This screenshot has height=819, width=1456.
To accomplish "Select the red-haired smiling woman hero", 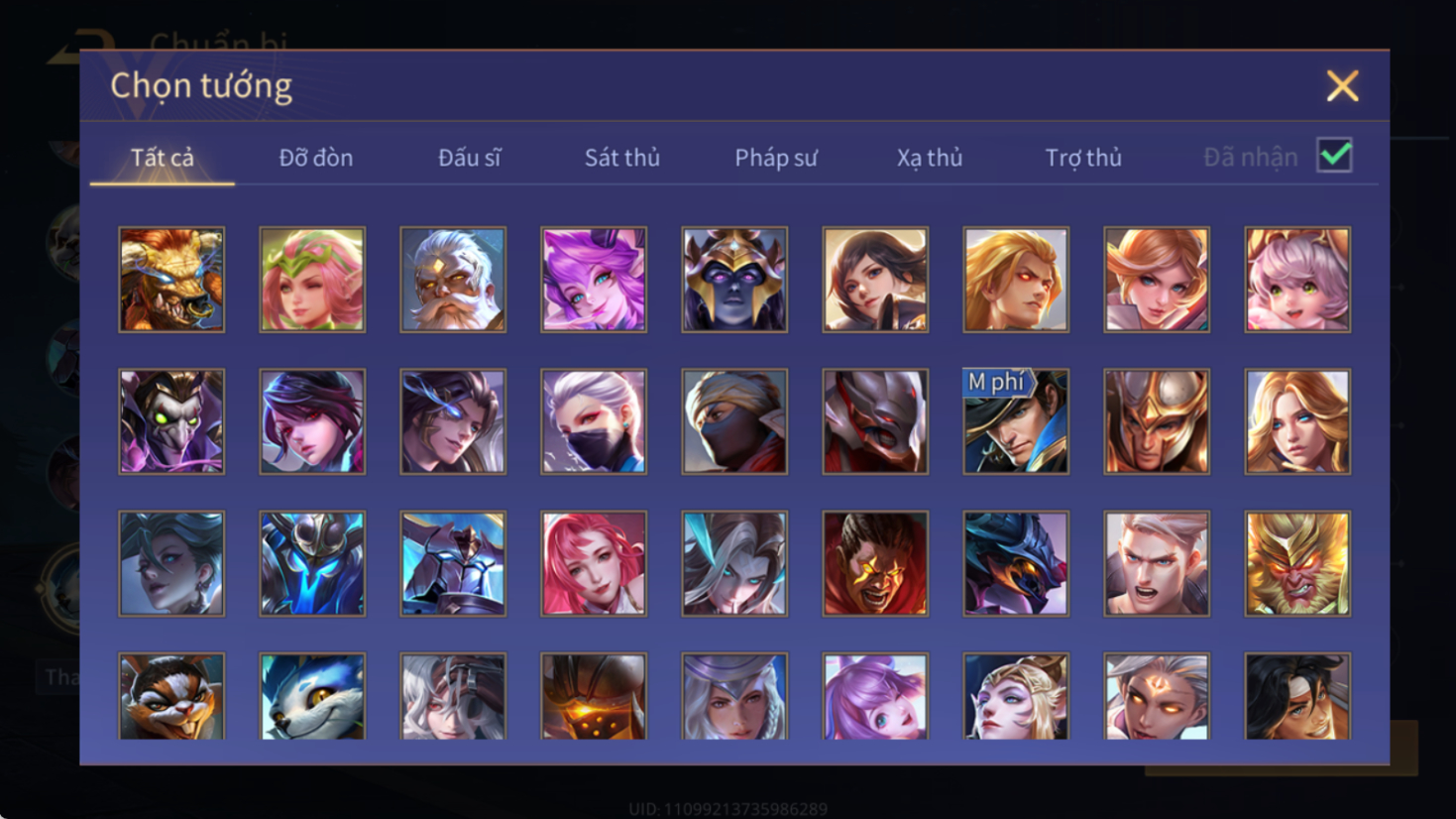I will 594,563.
